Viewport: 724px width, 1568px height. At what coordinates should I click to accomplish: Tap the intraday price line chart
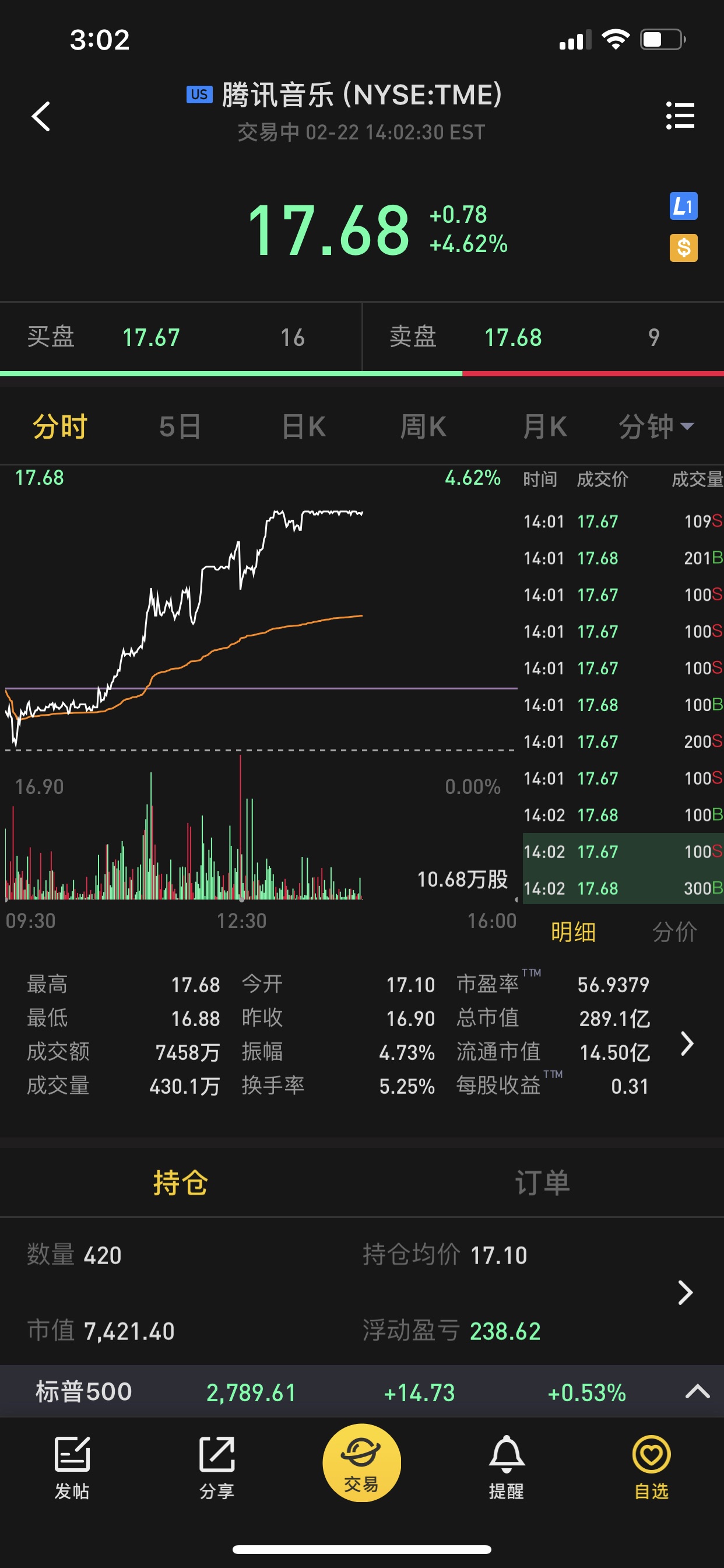(261, 627)
